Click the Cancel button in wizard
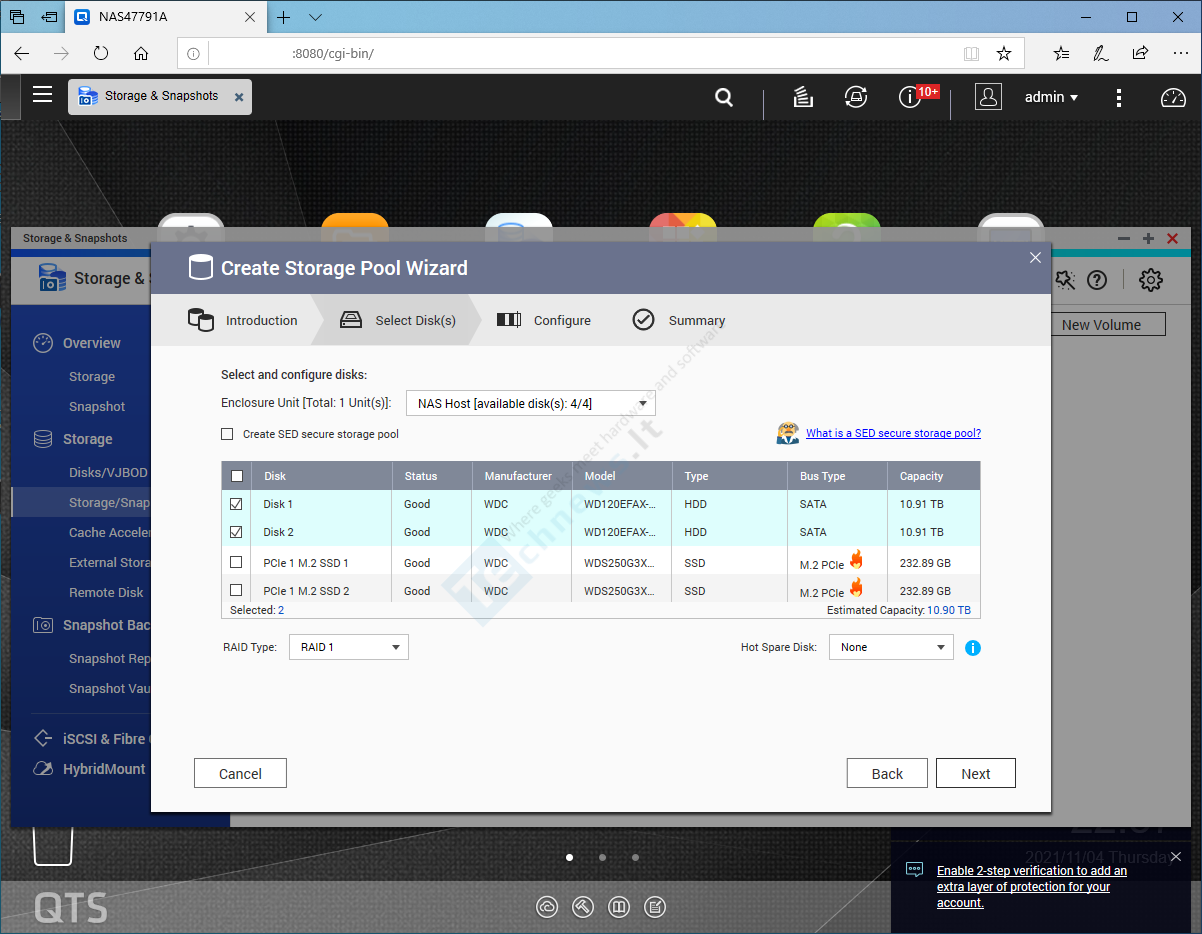Viewport: 1202px width, 934px height. click(240, 774)
